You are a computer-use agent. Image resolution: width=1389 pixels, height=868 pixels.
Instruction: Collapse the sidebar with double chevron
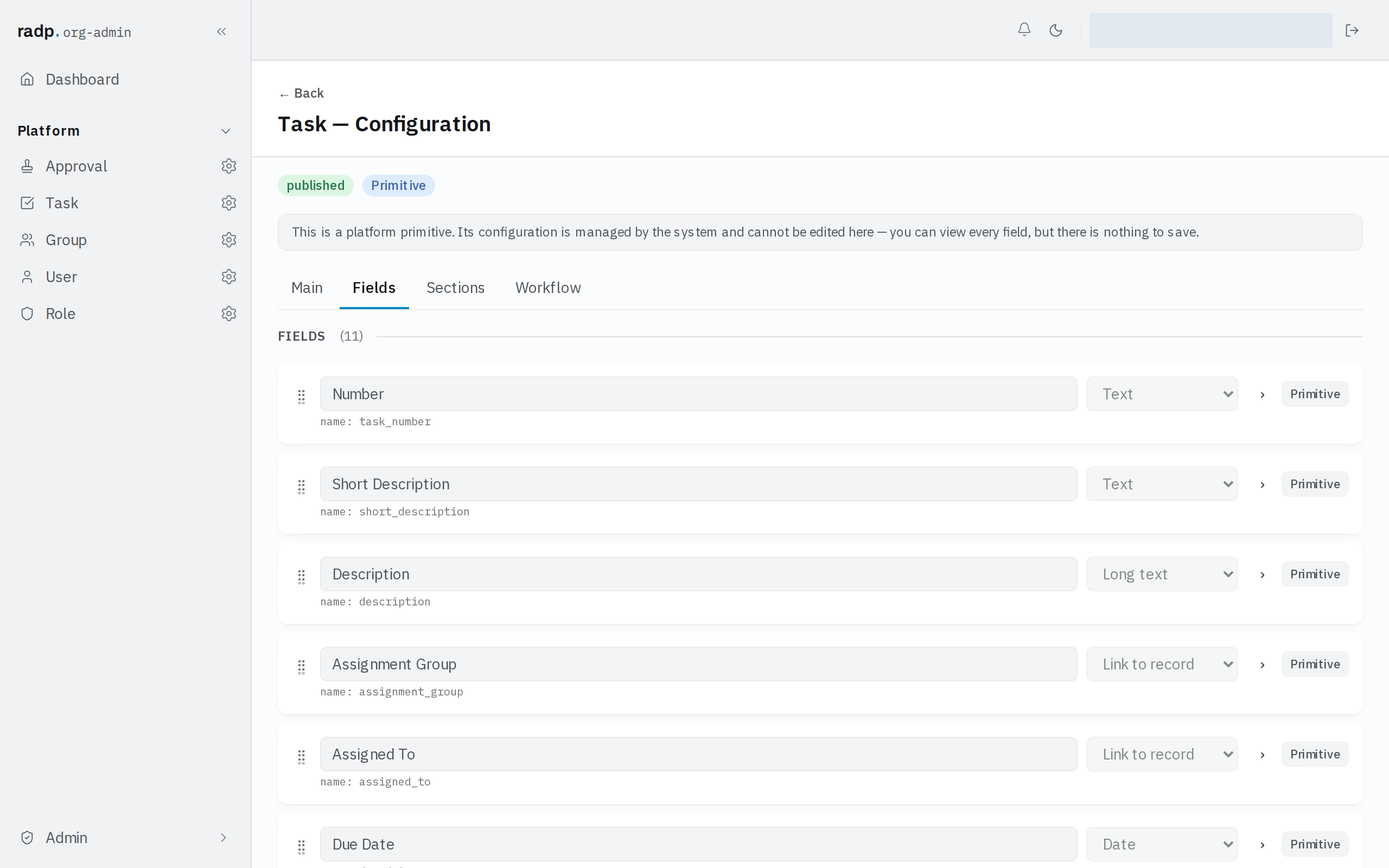(221, 31)
